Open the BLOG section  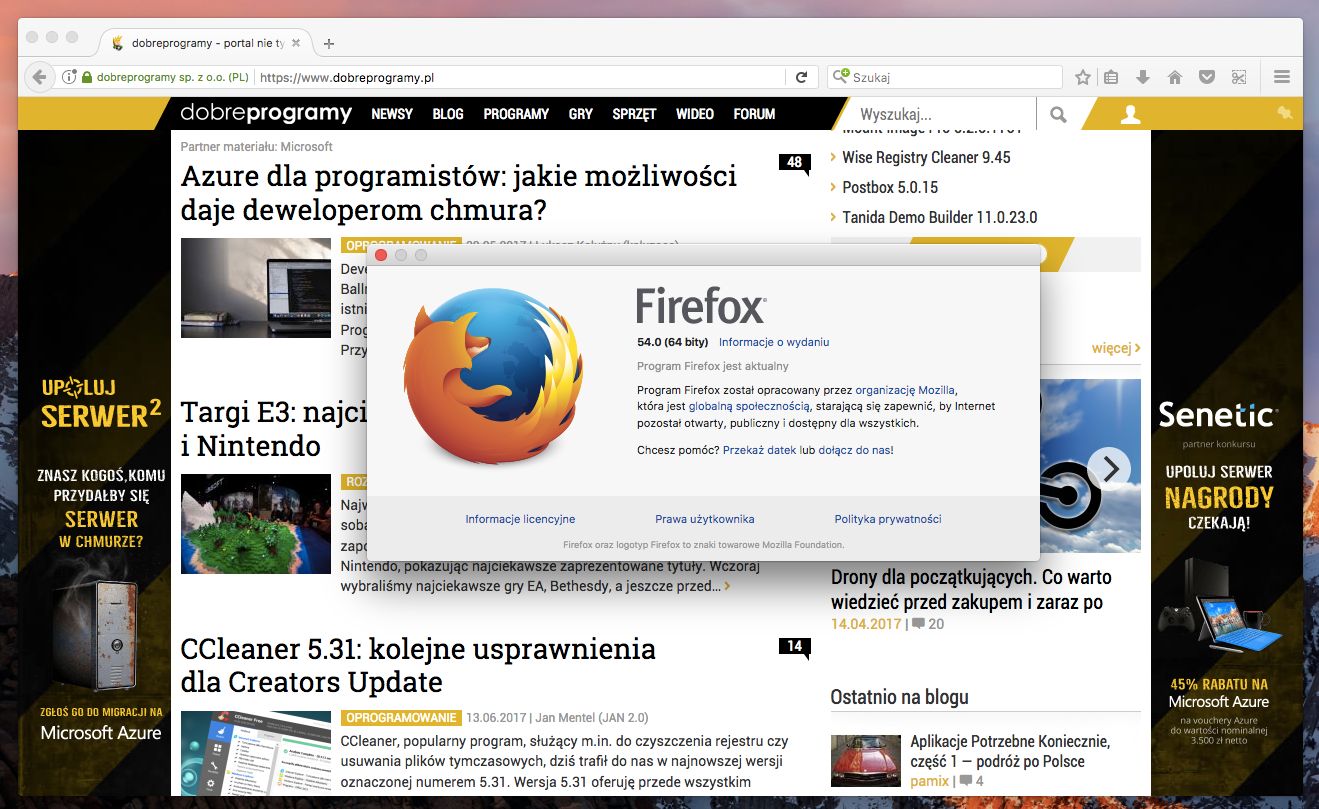[448, 114]
